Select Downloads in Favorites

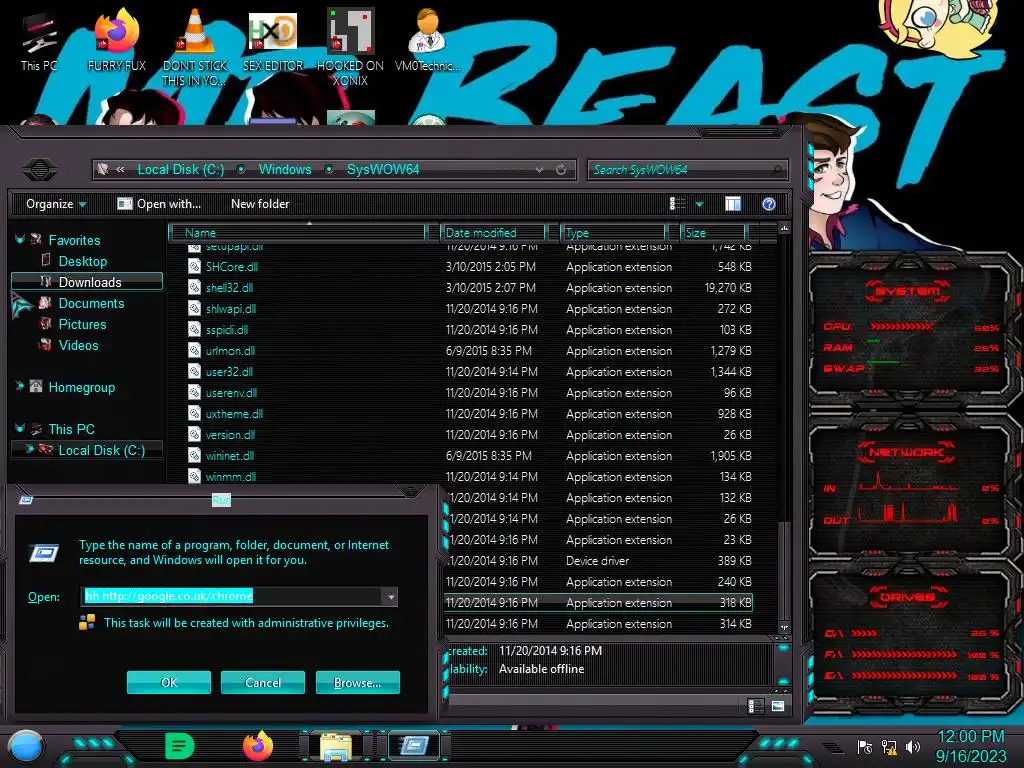tap(87, 282)
